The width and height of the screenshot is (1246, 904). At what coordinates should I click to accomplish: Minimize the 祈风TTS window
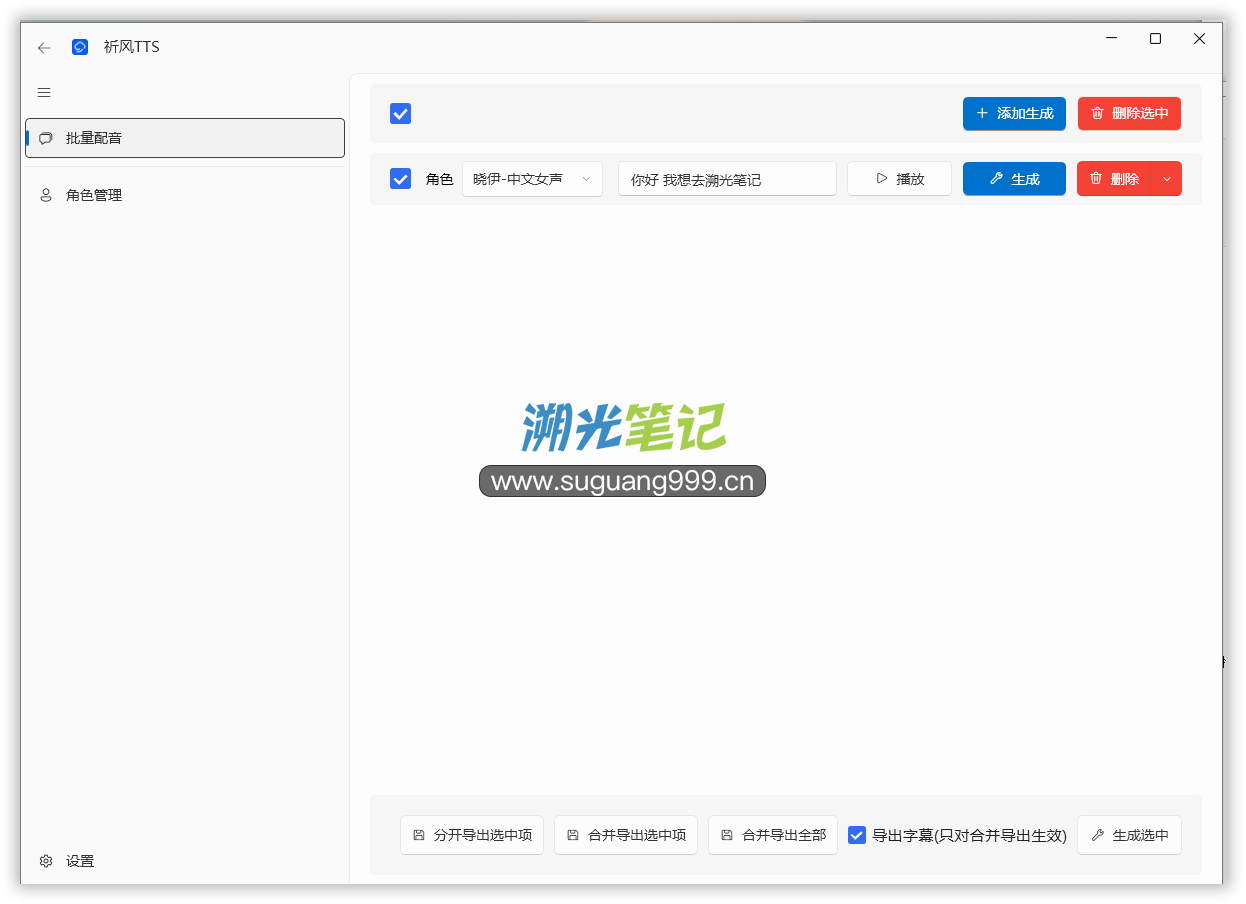point(1111,39)
